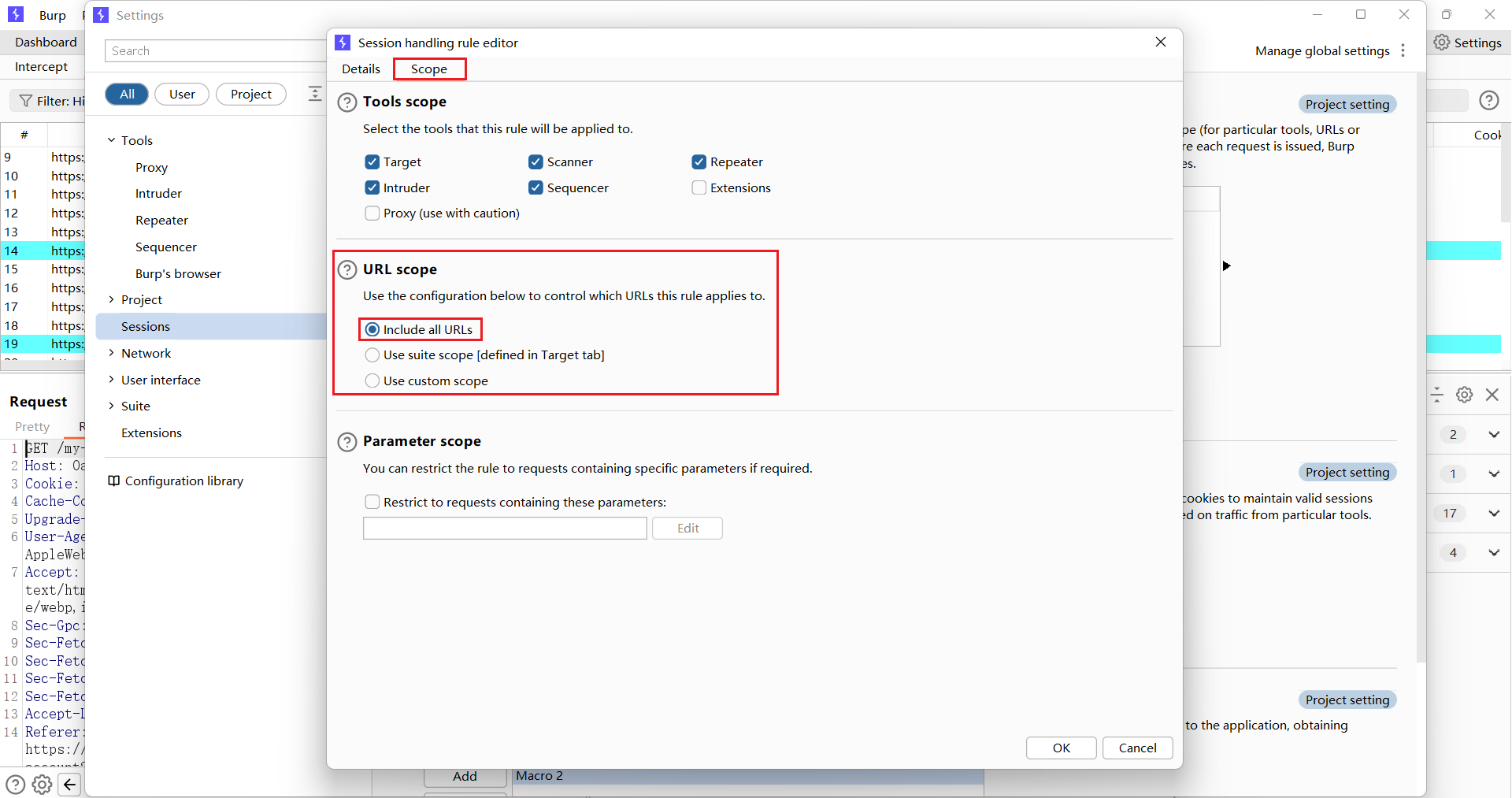
Task: Click the help icon on the right of the Burp window
Action: (x=1488, y=100)
